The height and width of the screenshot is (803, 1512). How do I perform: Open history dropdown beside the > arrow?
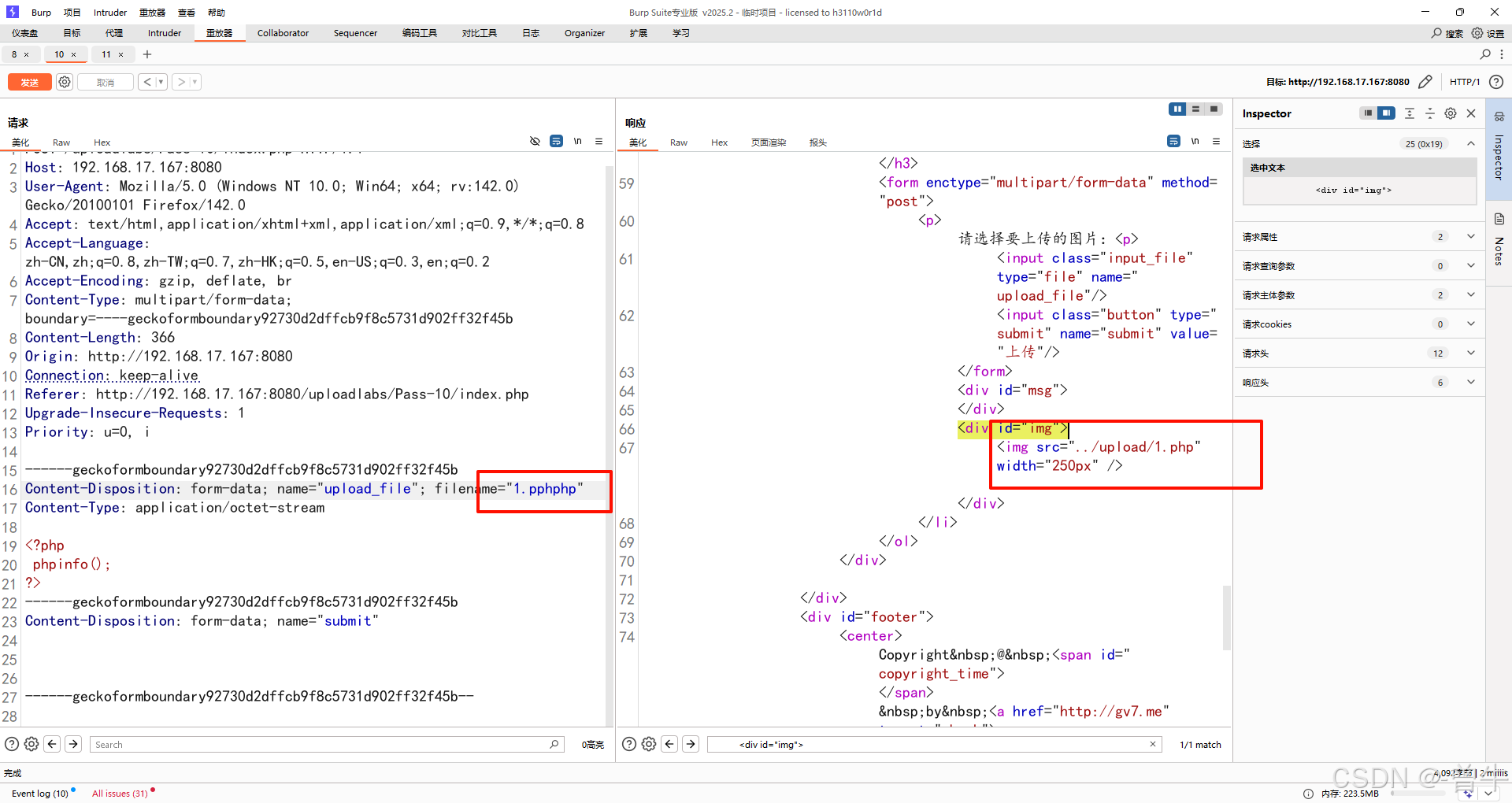(195, 82)
